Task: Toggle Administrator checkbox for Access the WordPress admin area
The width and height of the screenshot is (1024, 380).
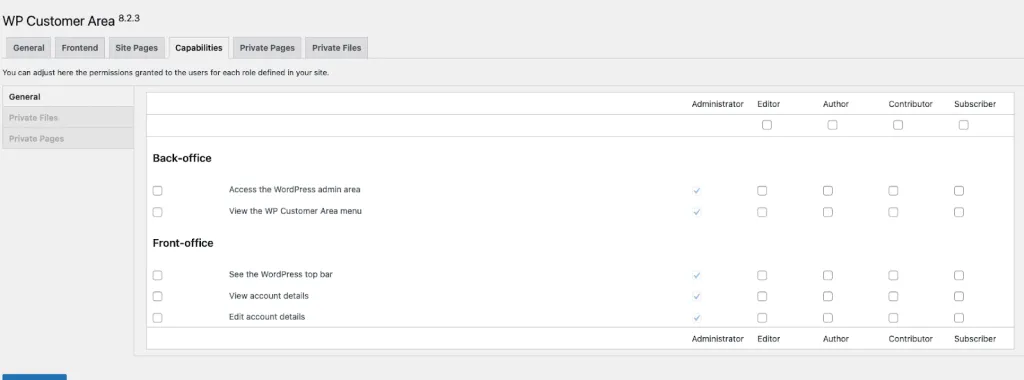Action: coord(697,191)
